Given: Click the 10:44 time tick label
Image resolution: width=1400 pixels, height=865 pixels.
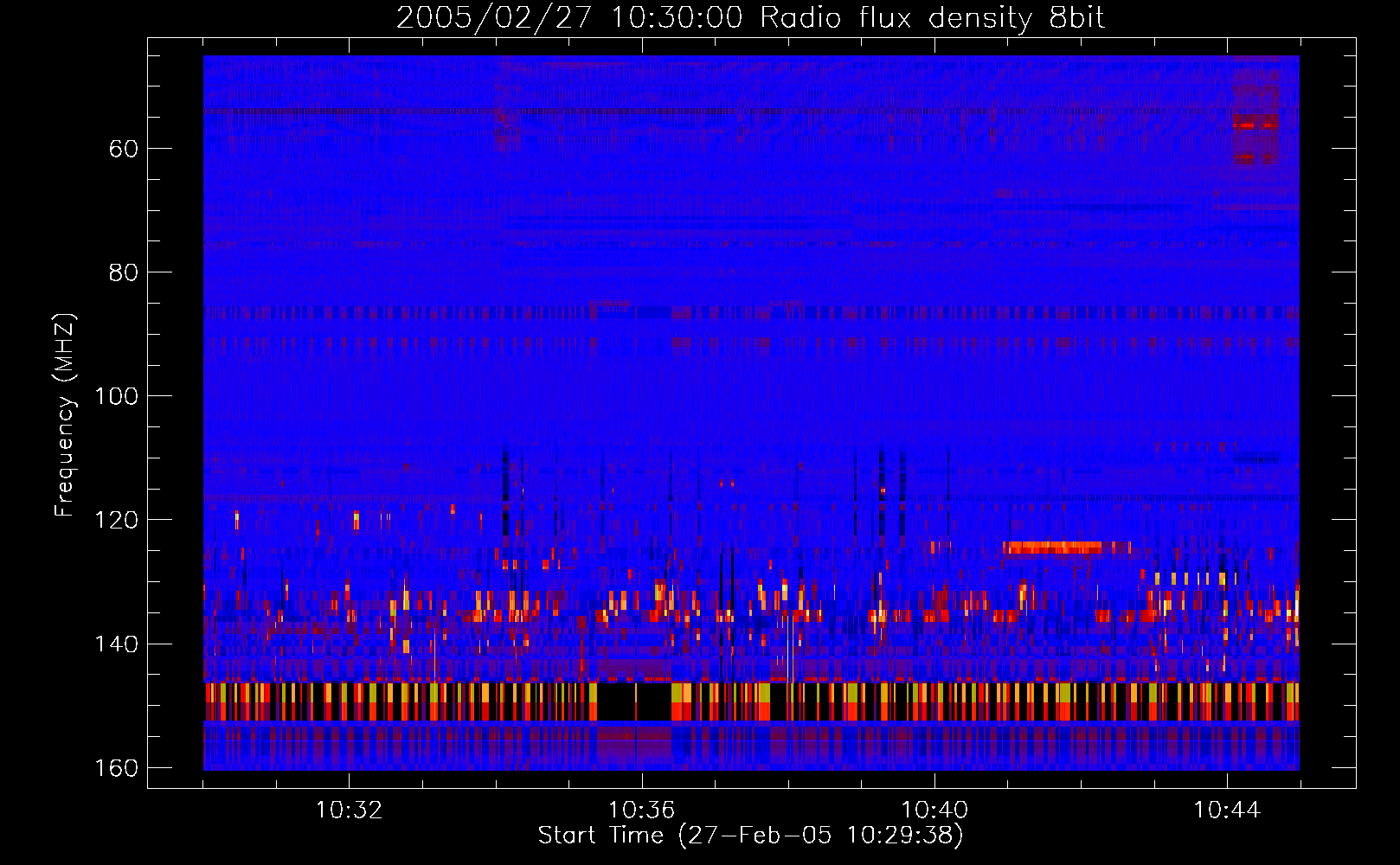Looking at the screenshot, I should (x=1227, y=811).
